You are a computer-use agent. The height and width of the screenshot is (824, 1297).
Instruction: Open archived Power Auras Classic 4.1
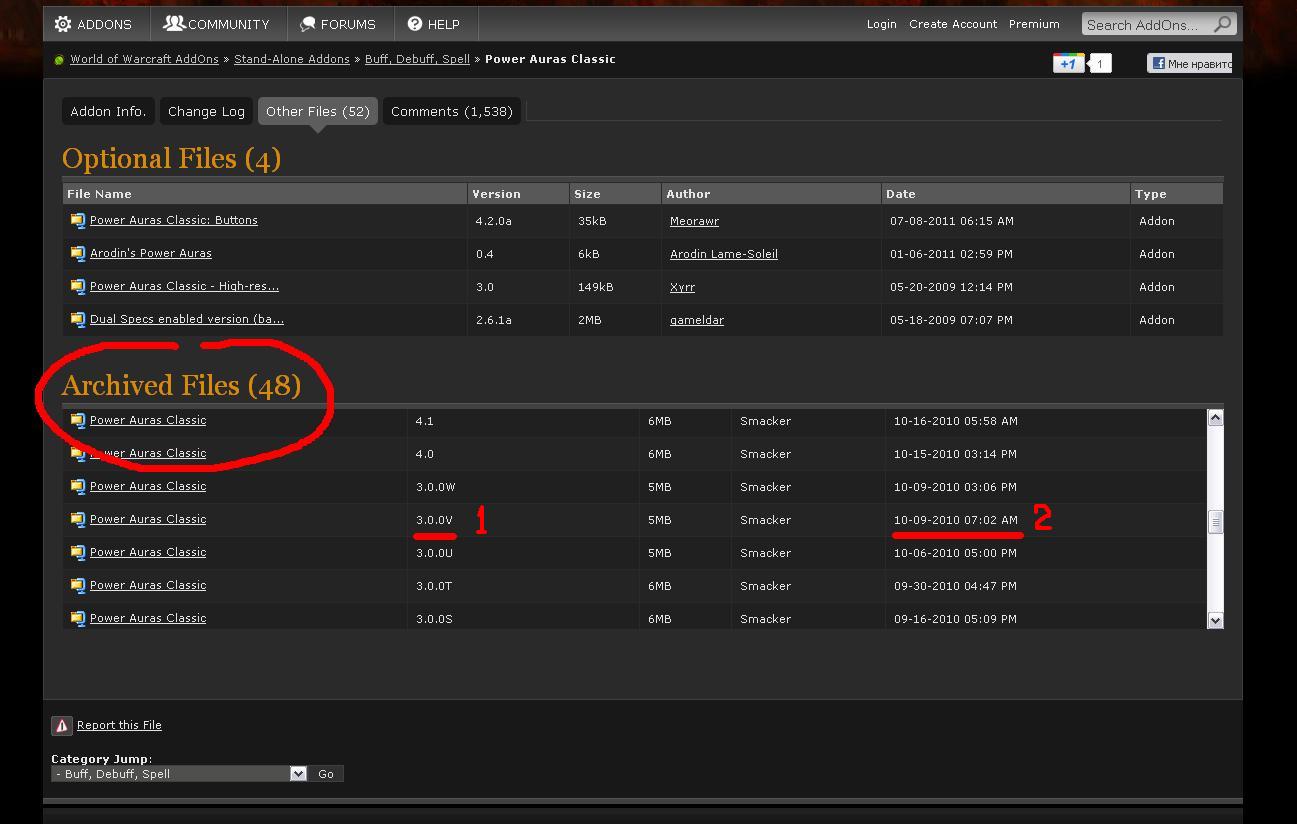tap(148, 420)
